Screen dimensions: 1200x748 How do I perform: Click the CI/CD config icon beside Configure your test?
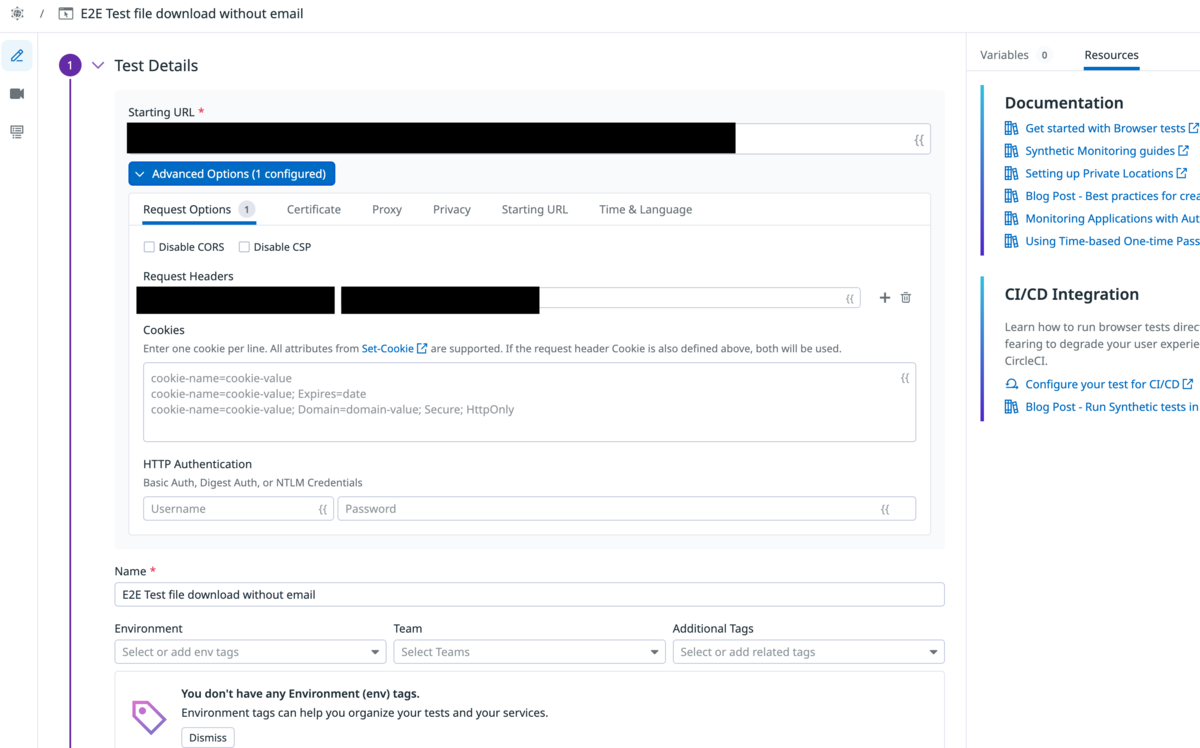[x=1012, y=384]
